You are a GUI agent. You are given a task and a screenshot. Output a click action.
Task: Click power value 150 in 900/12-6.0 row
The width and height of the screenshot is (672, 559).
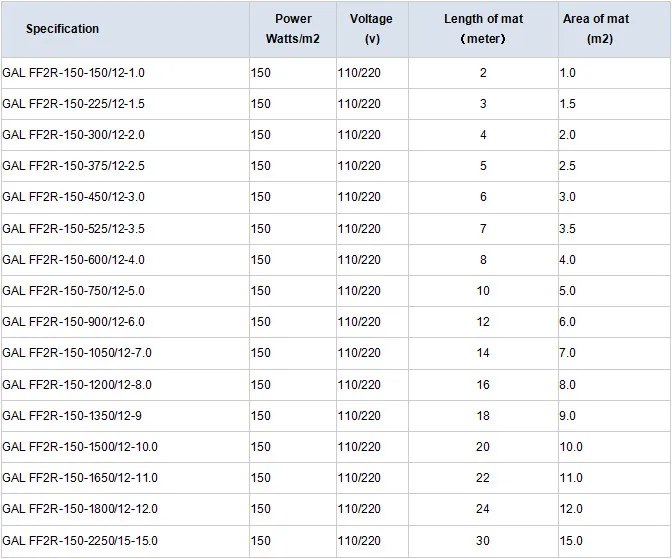[261, 322]
